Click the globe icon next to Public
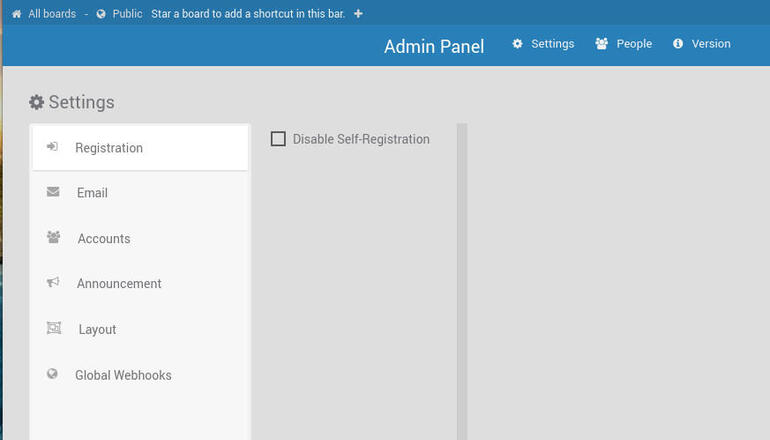Image resolution: width=770 pixels, height=440 pixels. click(101, 14)
